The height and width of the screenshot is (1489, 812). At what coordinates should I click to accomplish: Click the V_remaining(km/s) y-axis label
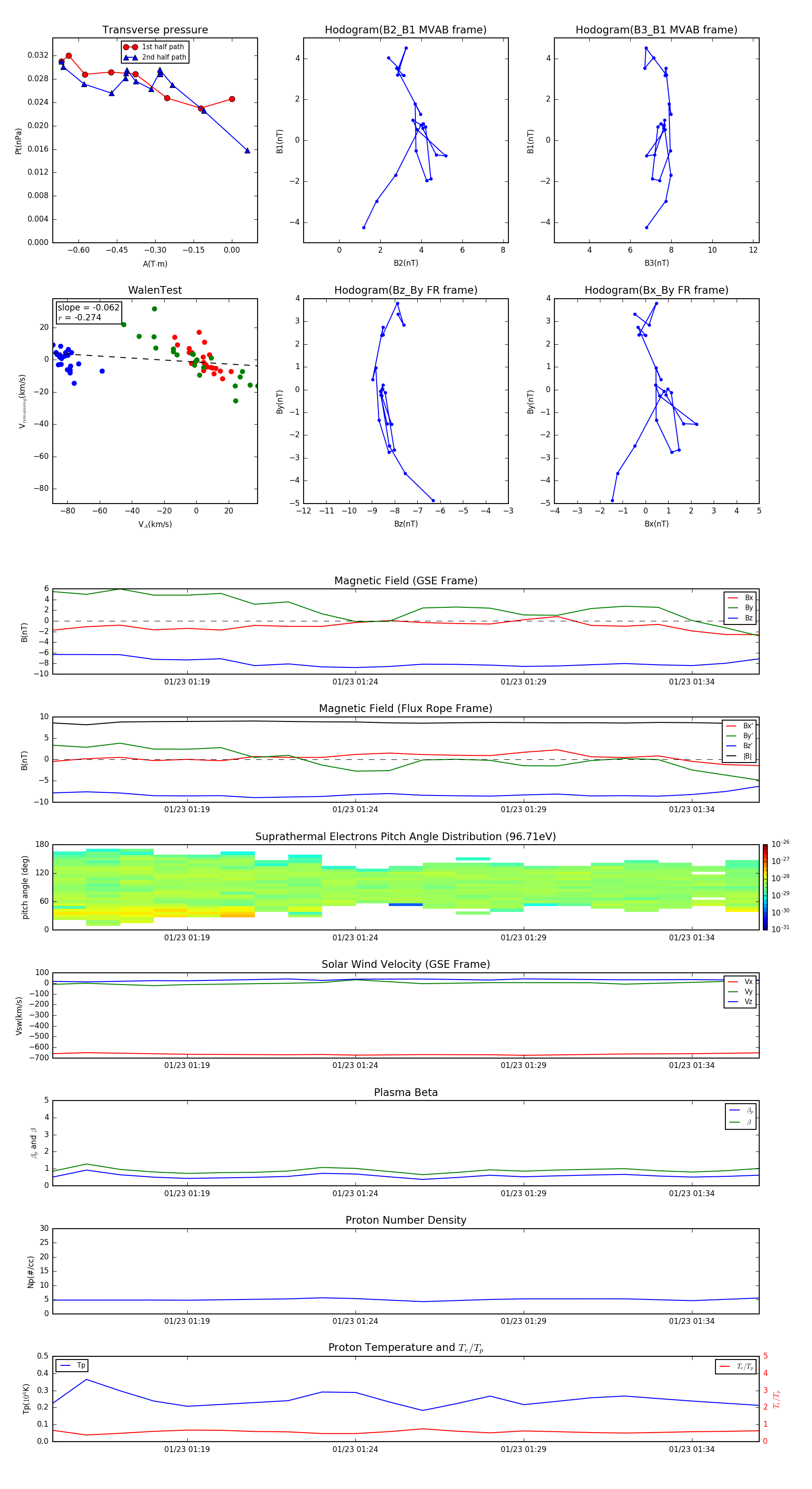click(x=22, y=401)
